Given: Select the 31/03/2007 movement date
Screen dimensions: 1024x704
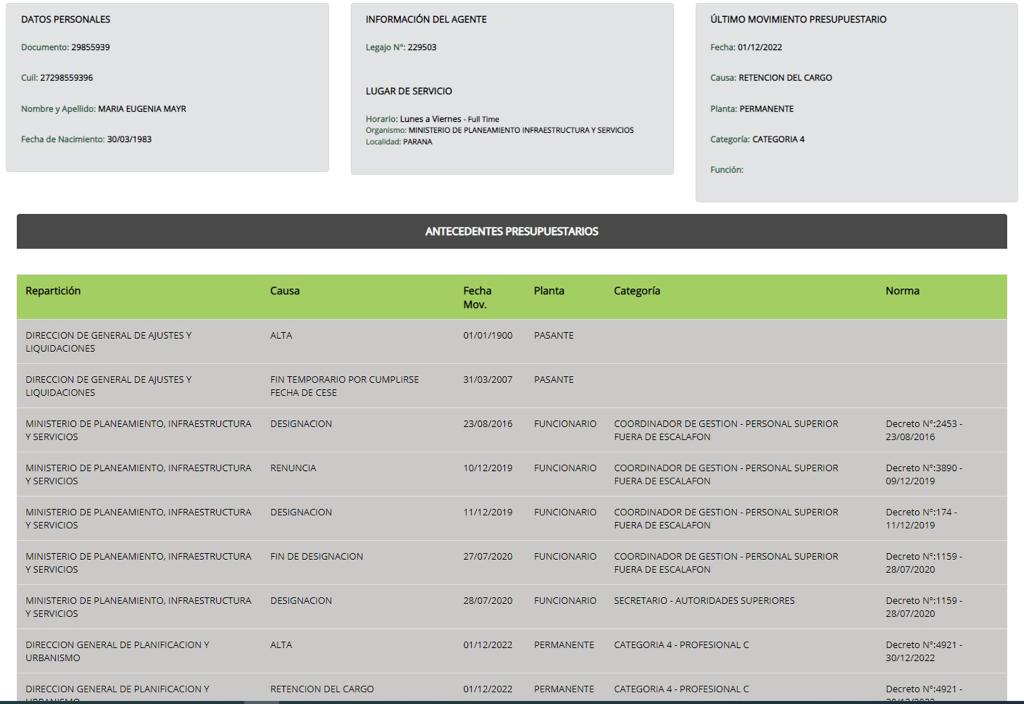Looking at the screenshot, I should coord(487,380).
